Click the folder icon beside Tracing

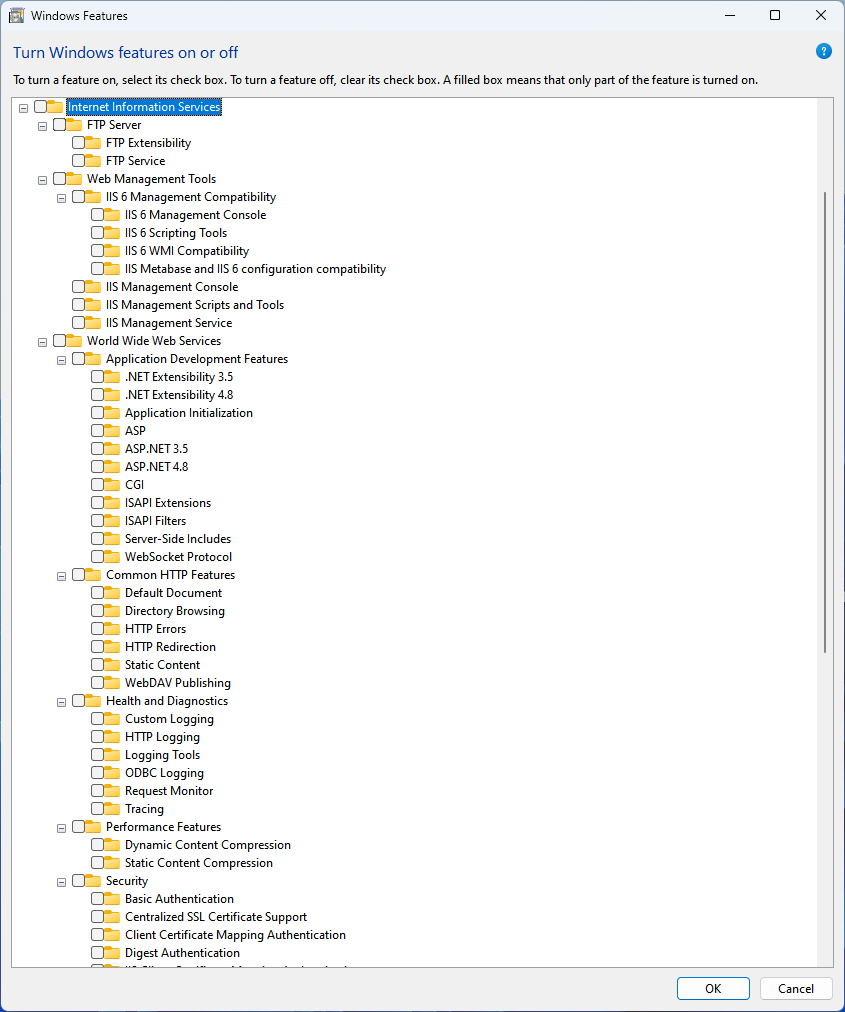(112, 809)
